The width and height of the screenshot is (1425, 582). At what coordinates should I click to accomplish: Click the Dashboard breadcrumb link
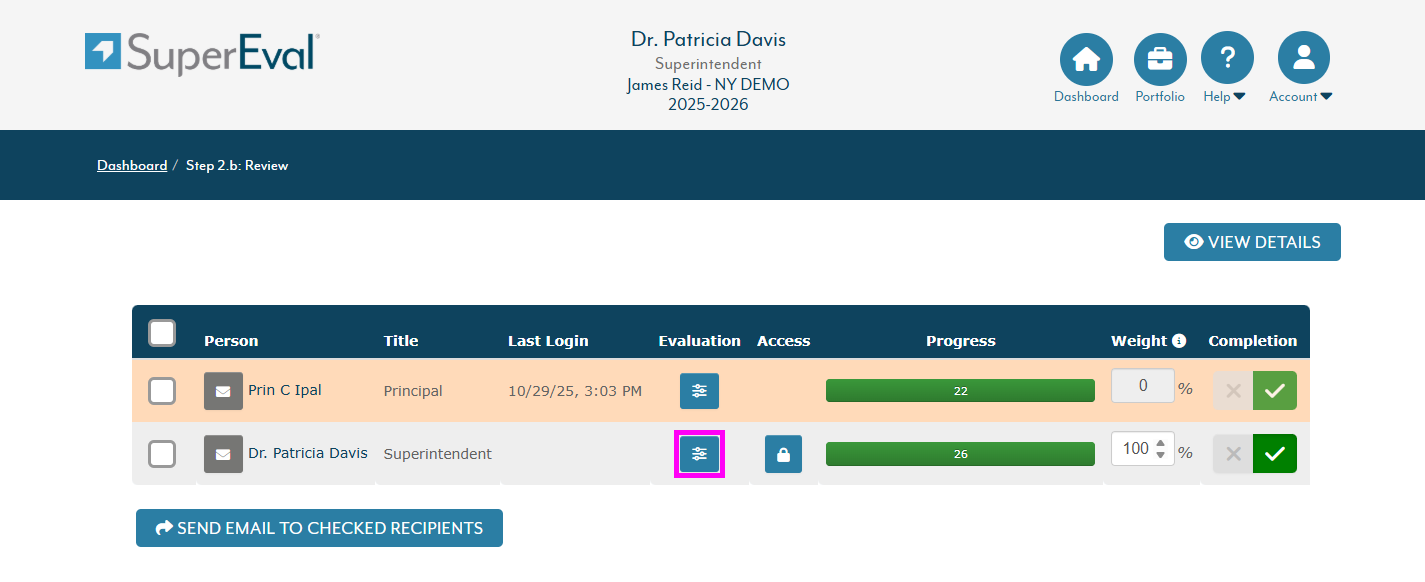[132, 166]
